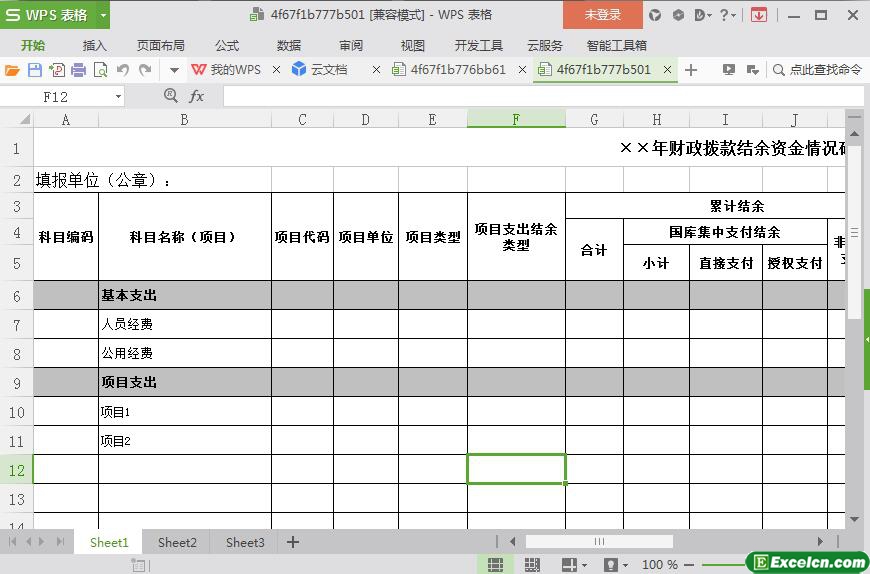Open the tab list dropdown icon

(x=753, y=70)
